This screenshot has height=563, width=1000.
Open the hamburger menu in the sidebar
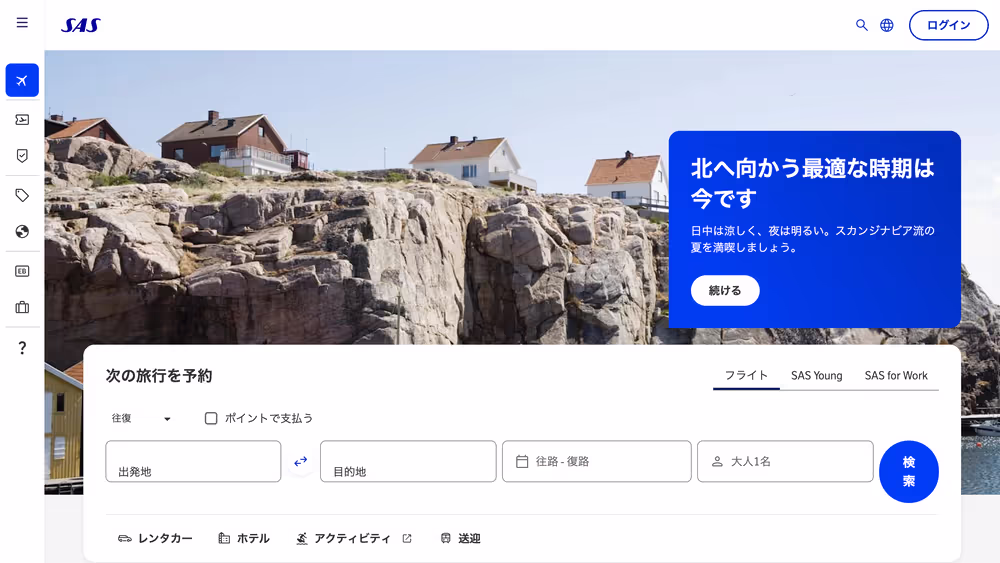coord(22,23)
